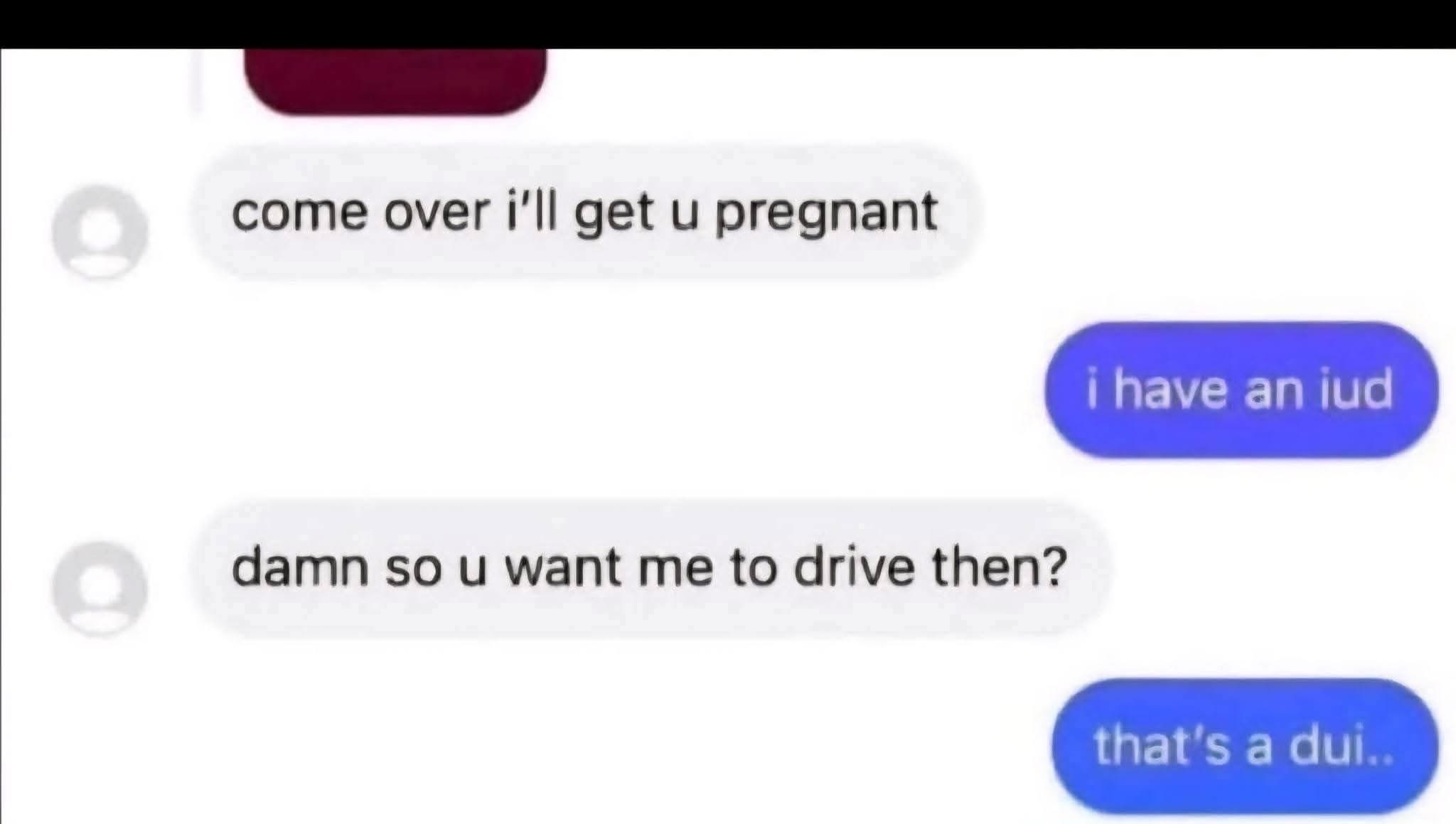The width and height of the screenshot is (1456, 824).
Task: Open the dark red image attachment
Action: pyautogui.click(x=395, y=81)
